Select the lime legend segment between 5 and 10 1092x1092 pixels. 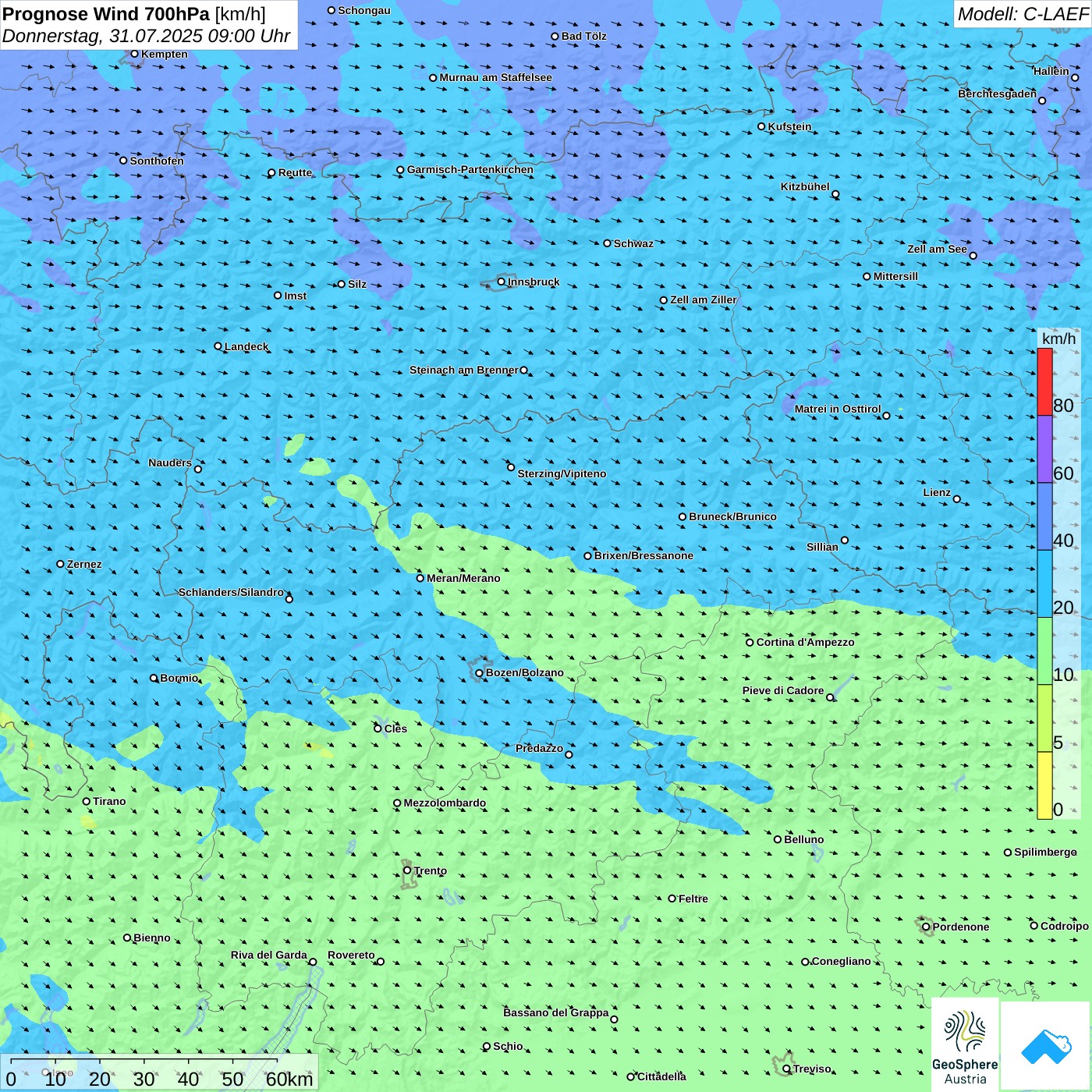click(1044, 718)
